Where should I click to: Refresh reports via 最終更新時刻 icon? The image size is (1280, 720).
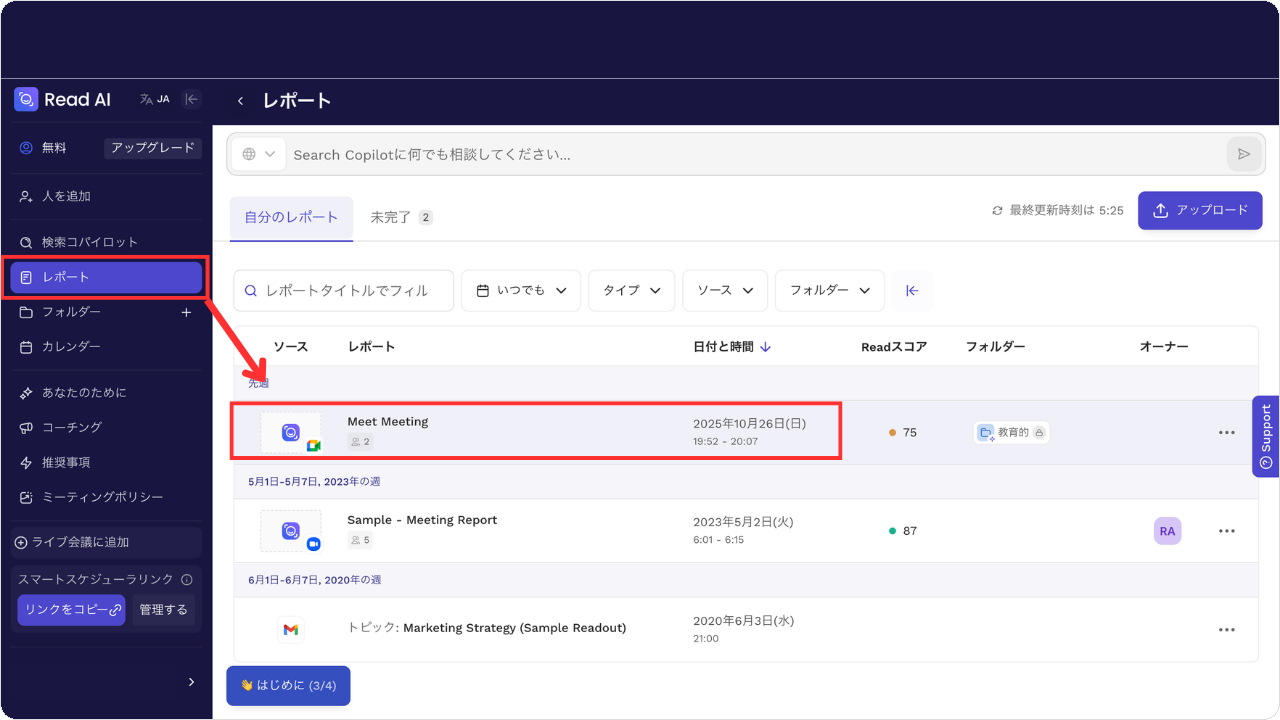(x=997, y=211)
